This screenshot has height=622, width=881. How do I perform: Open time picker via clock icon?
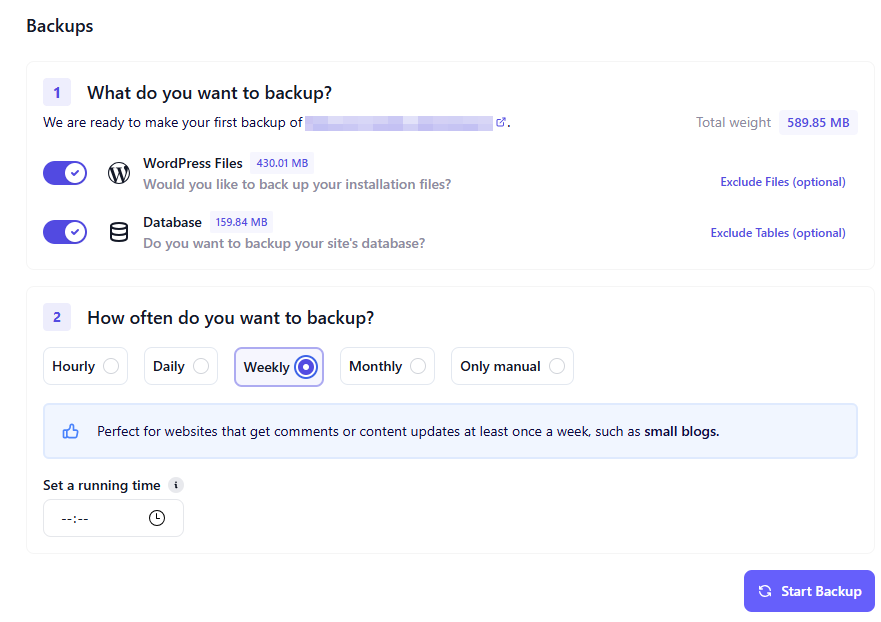157,518
